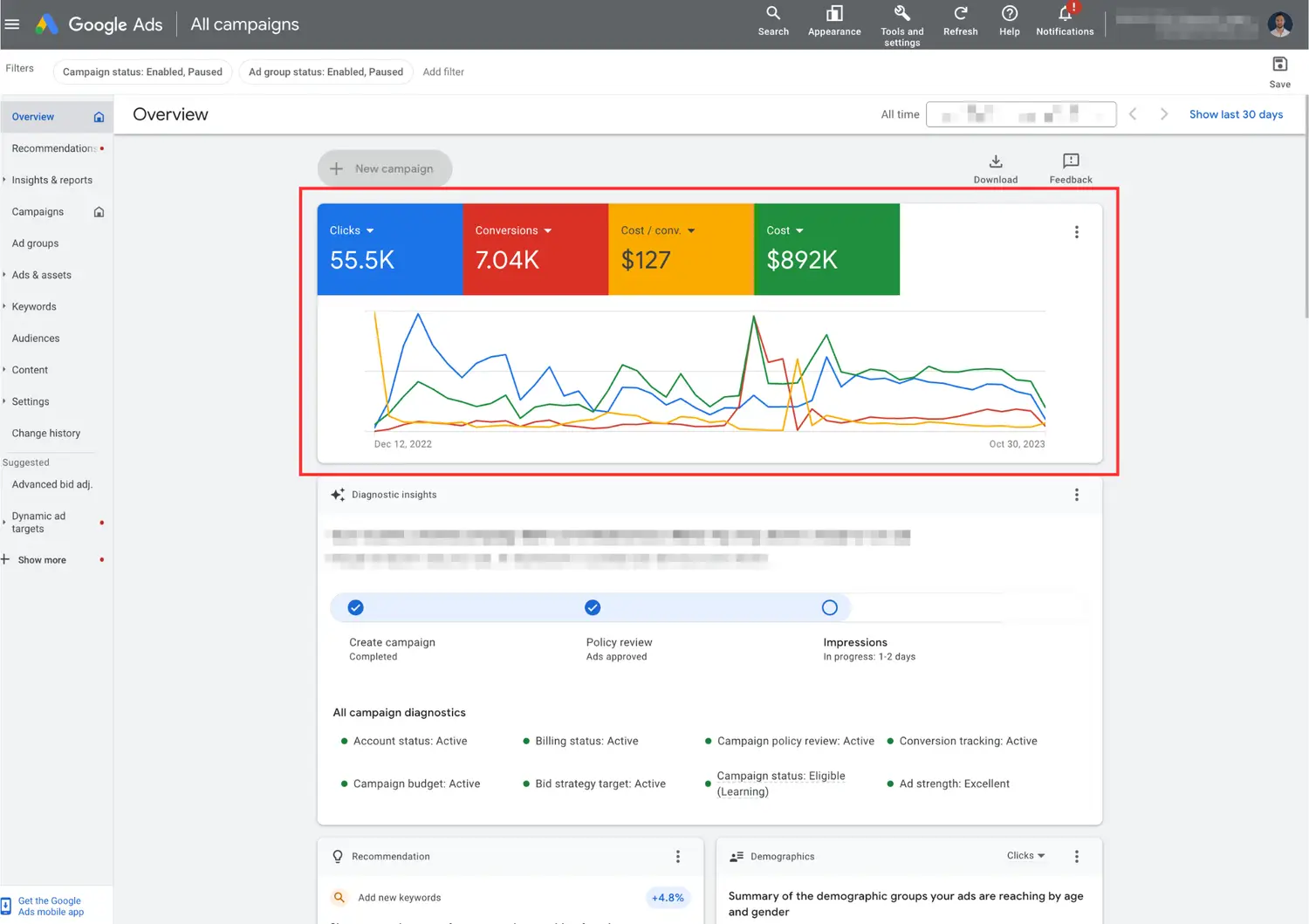Open the Appearance settings icon

(x=834, y=14)
